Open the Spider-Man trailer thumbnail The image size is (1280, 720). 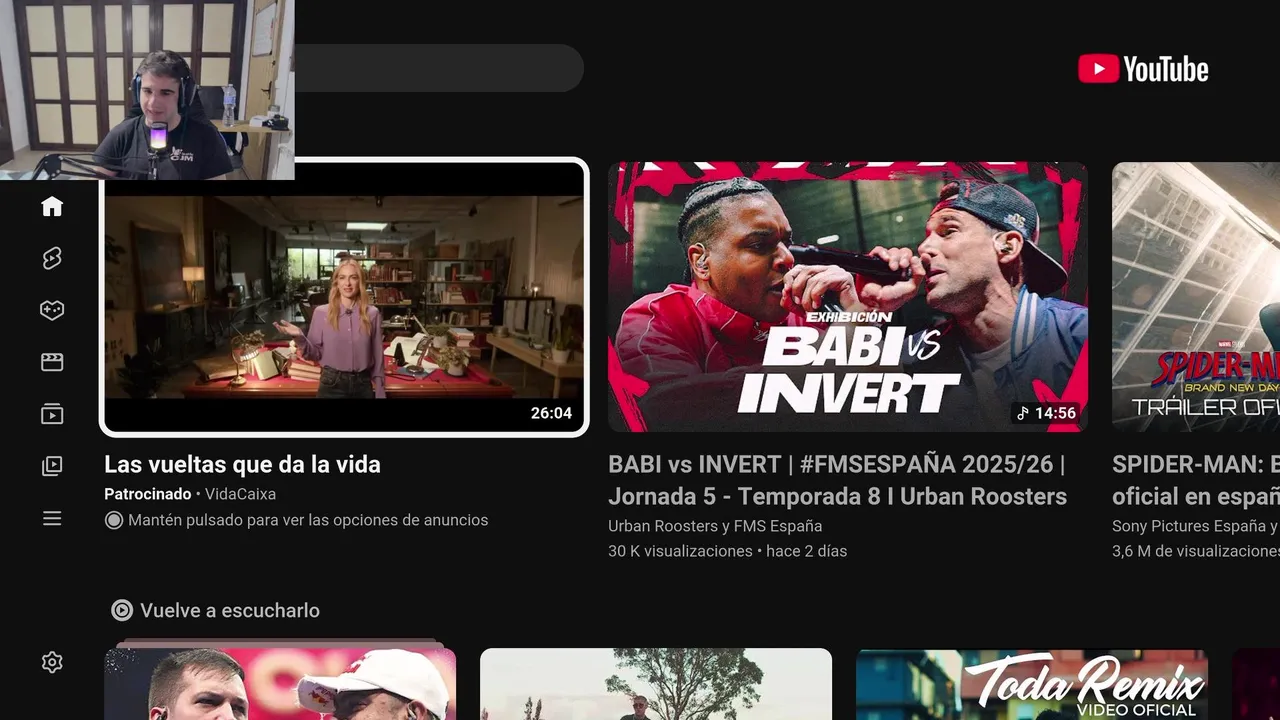point(1196,297)
